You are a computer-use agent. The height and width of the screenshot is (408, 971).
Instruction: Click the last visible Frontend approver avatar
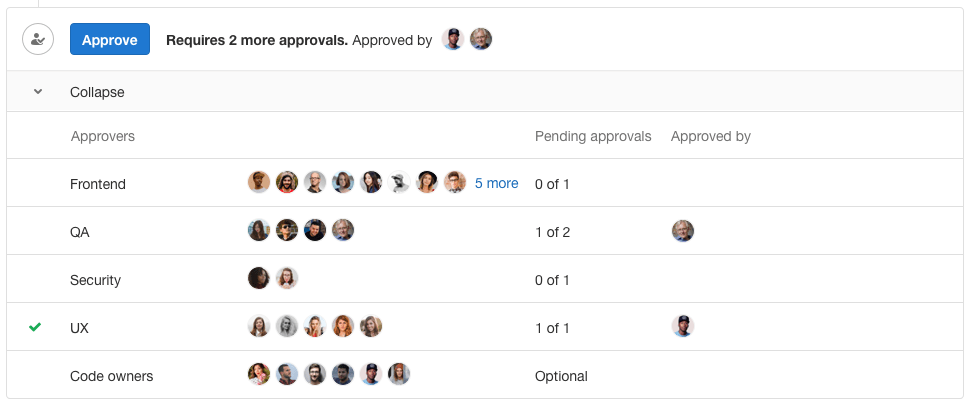(455, 183)
